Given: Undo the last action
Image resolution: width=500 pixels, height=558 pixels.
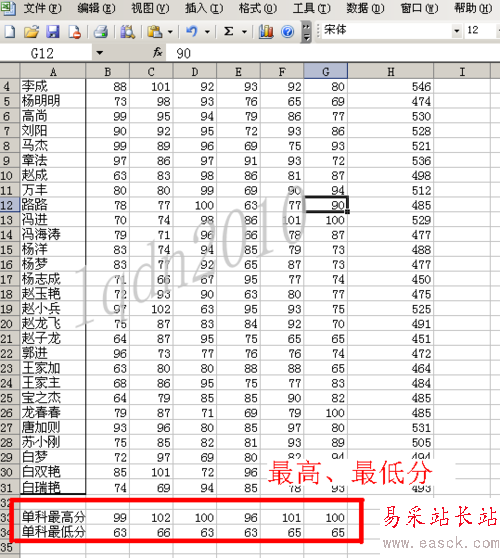Looking at the screenshot, I should (x=192, y=32).
